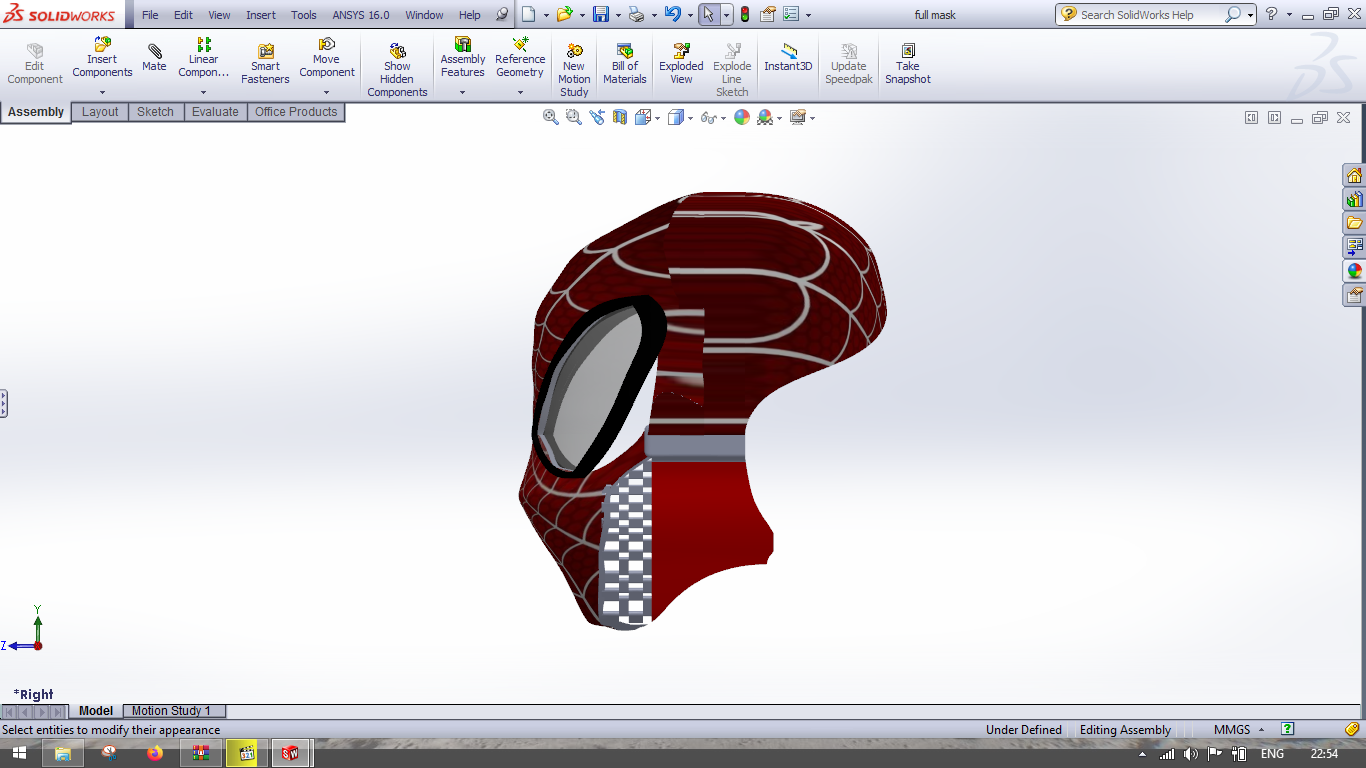The image size is (1366, 768).
Task: Create an Exploded View
Action: point(681,64)
